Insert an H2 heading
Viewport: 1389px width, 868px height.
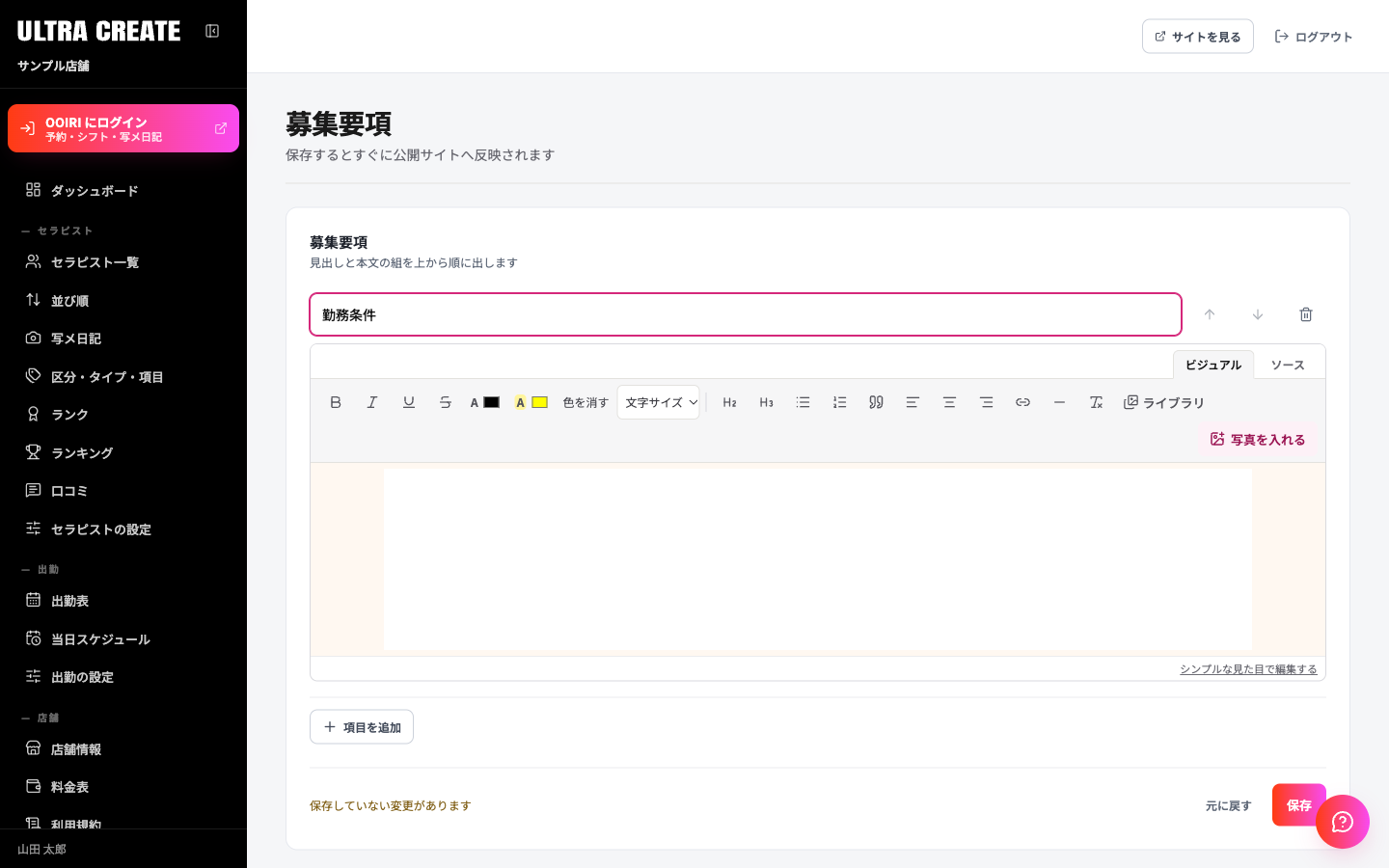coord(729,402)
